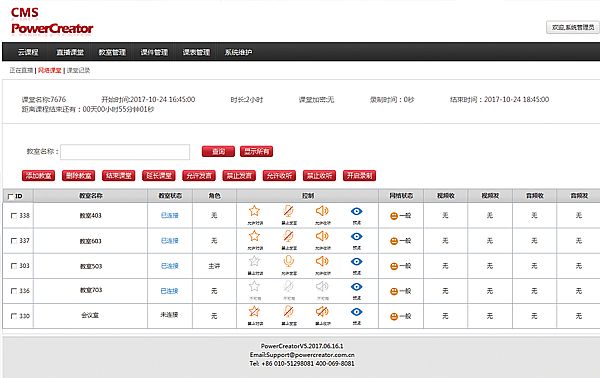Switch to 课堂记录 sub-tab
600x378 pixels.
click(x=78, y=70)
